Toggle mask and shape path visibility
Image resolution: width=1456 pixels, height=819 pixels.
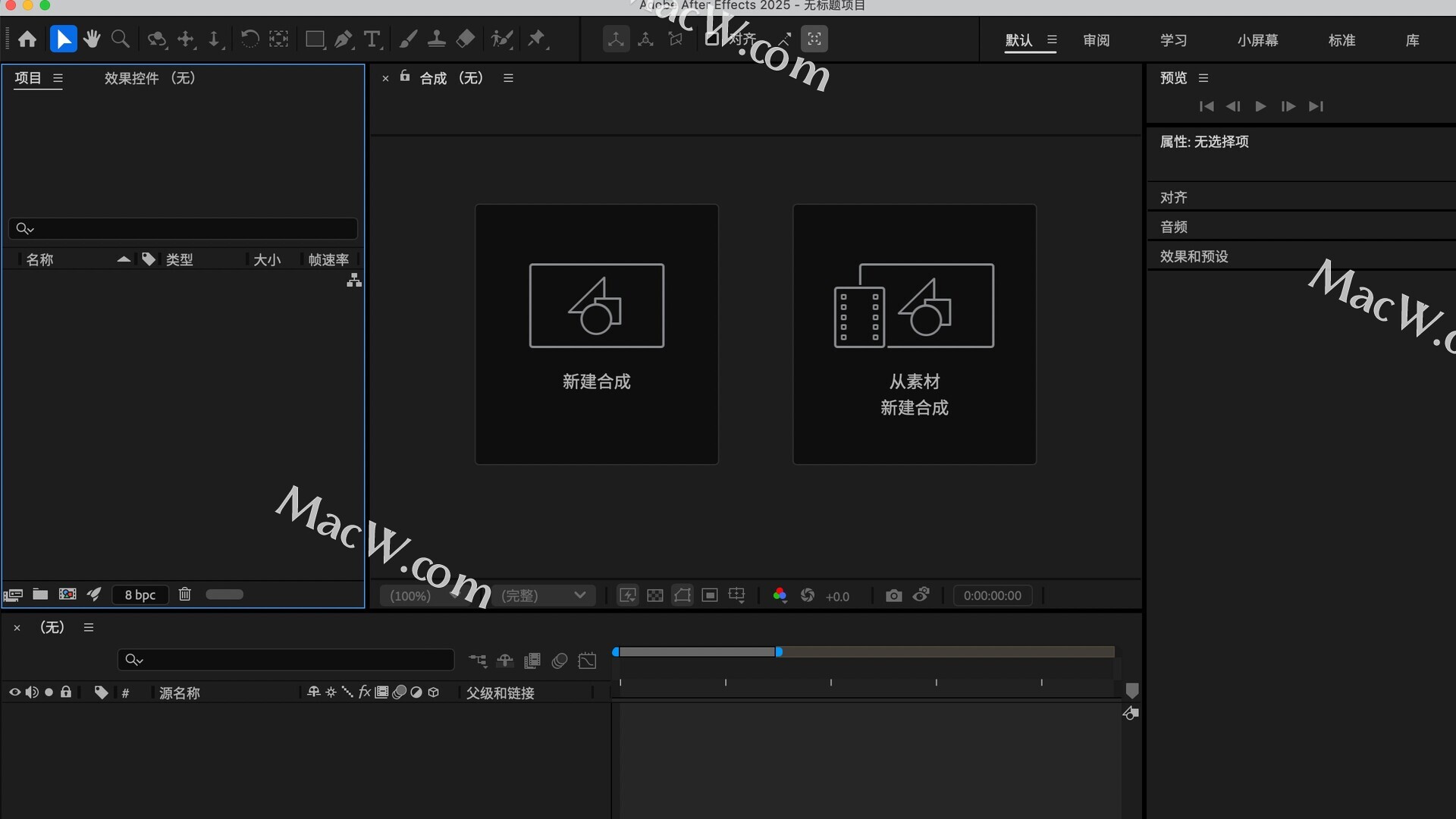[682, 596]
